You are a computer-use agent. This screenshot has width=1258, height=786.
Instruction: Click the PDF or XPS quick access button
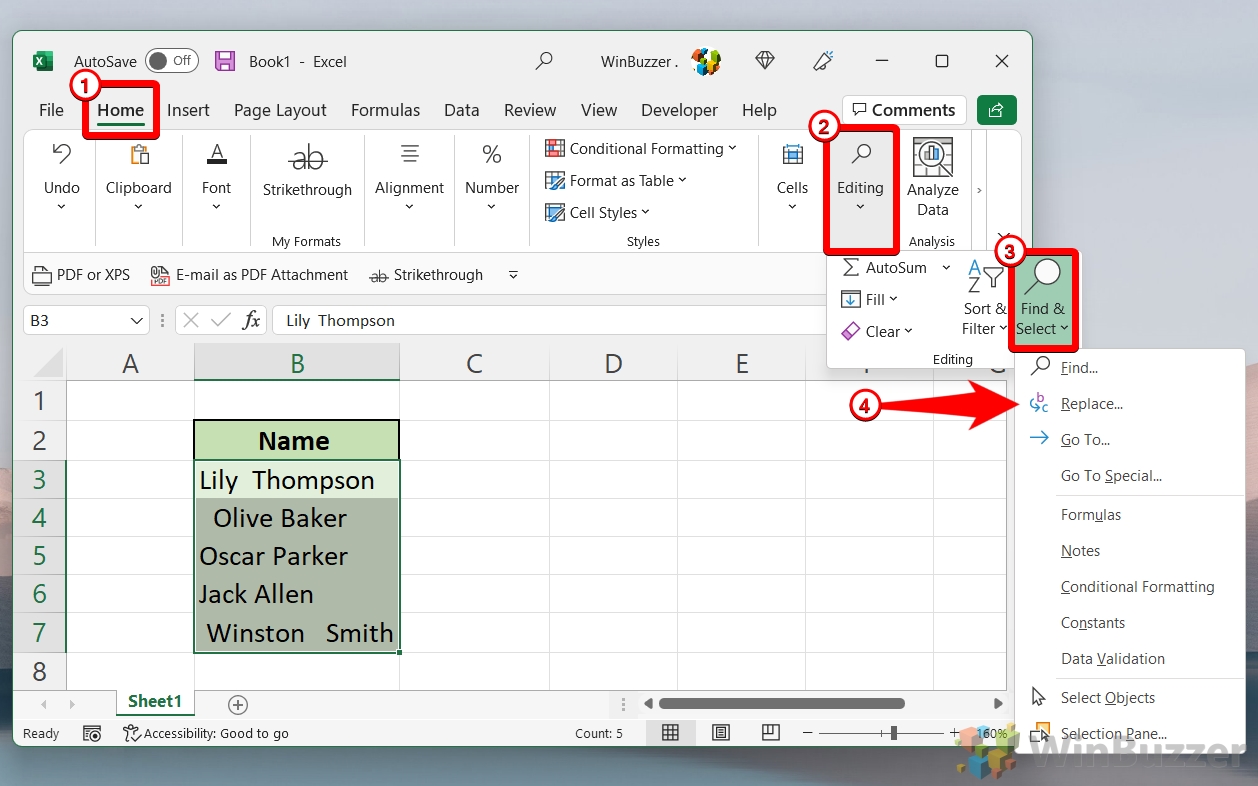[x=81, y=275]
